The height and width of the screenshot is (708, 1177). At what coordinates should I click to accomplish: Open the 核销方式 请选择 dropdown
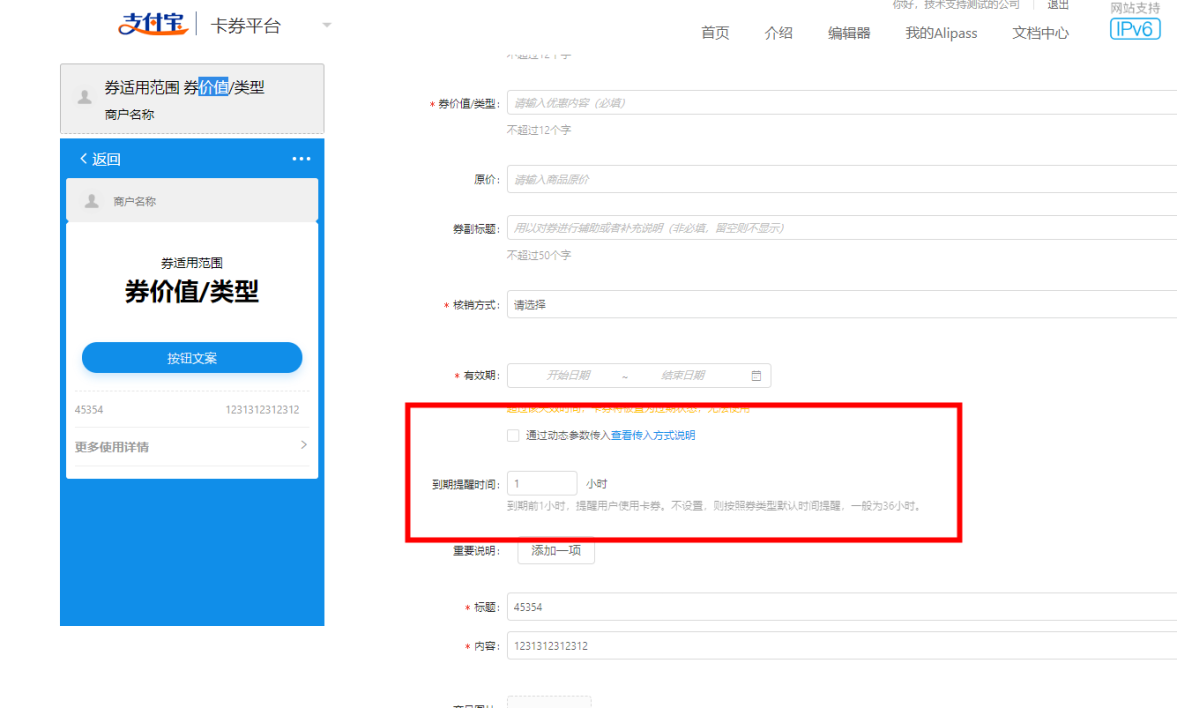click(x=841, y=305)
